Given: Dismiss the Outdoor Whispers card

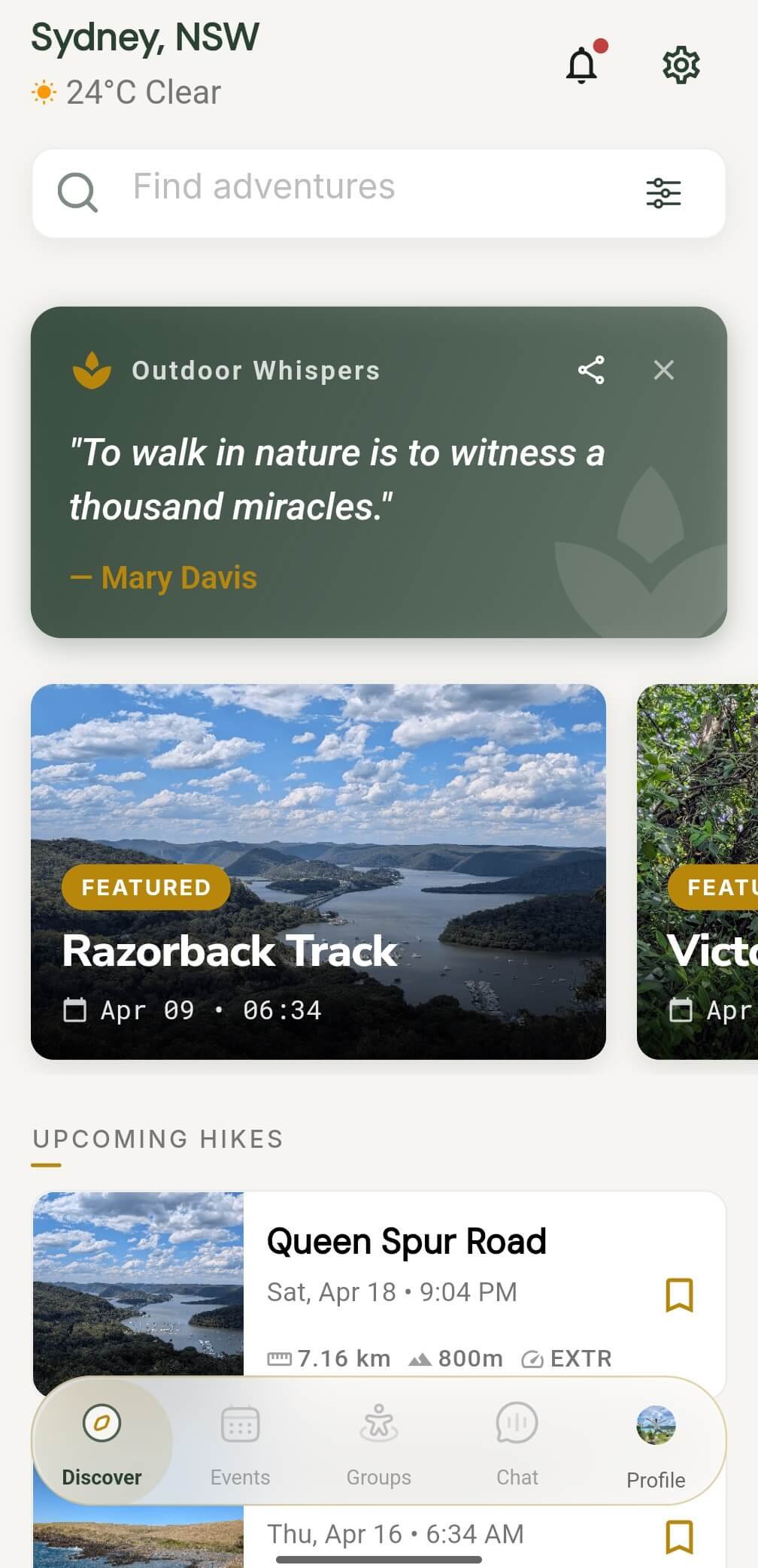Looking at the screenshot, I should 663,370.
